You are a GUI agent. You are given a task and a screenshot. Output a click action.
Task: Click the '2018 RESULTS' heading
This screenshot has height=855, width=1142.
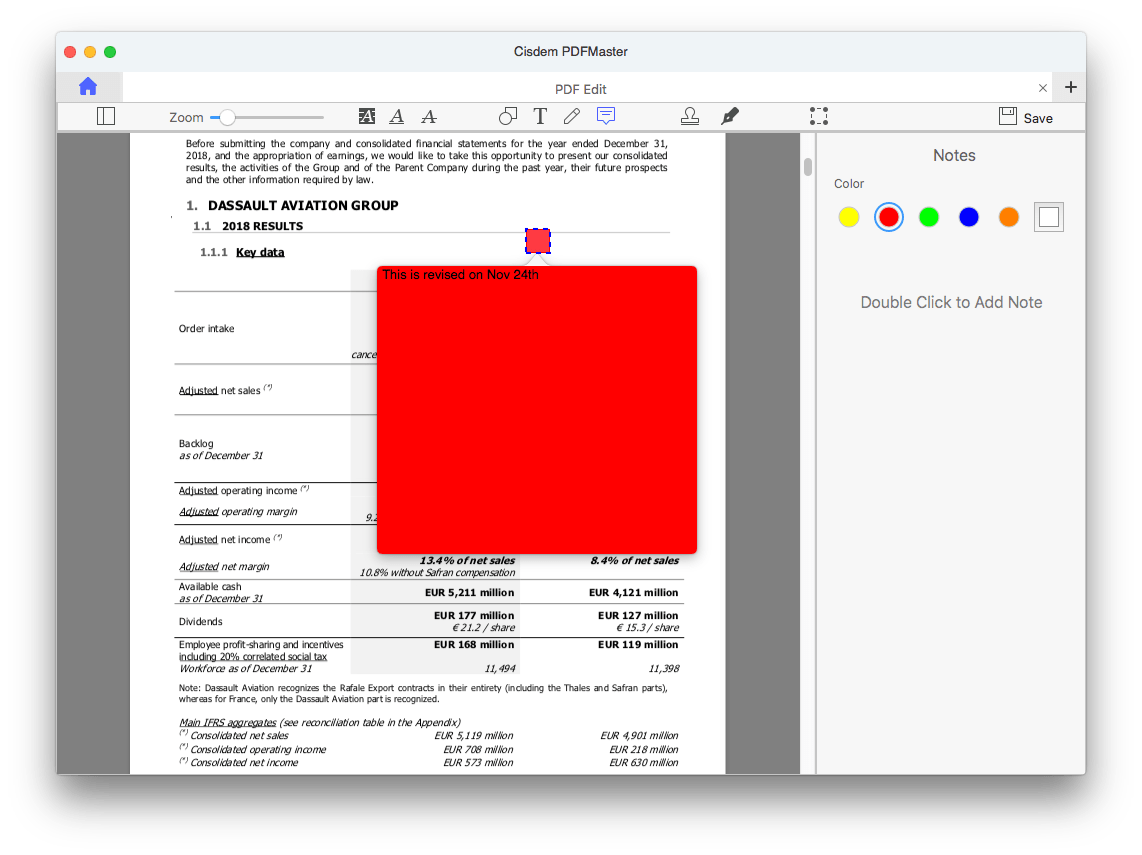262,226
